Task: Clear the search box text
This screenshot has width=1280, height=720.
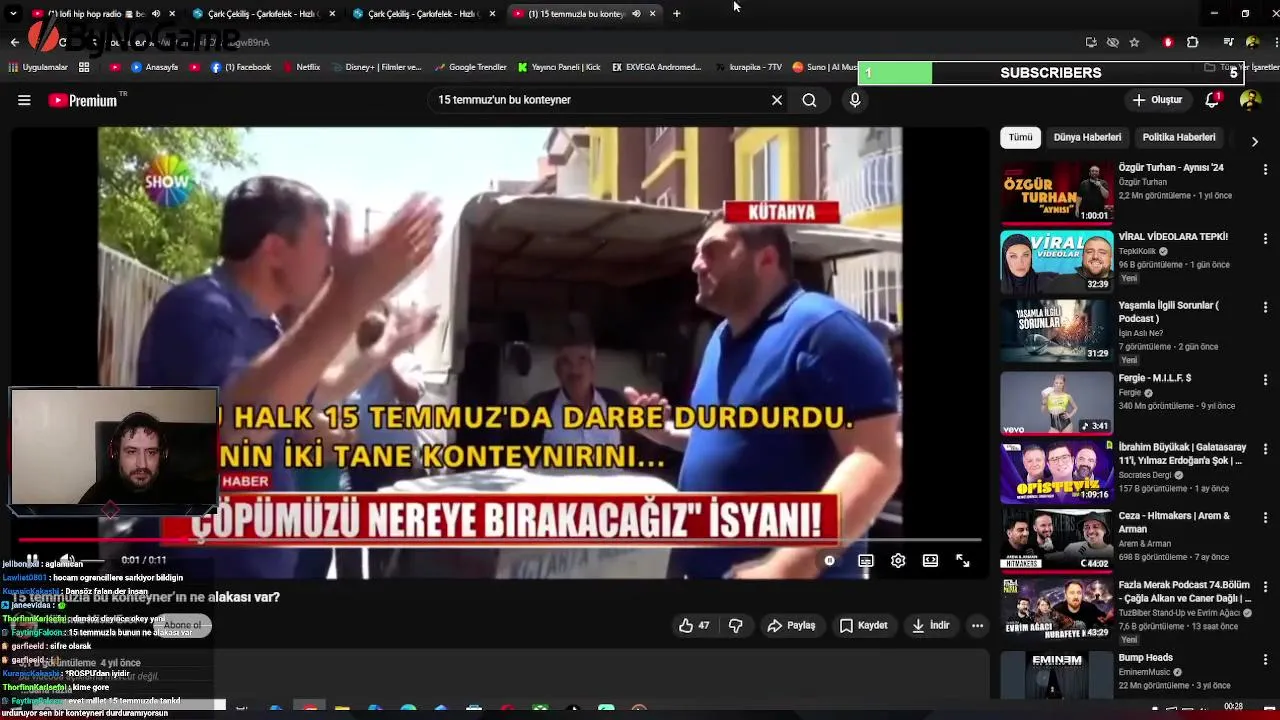Action: [x=776, y=100]
